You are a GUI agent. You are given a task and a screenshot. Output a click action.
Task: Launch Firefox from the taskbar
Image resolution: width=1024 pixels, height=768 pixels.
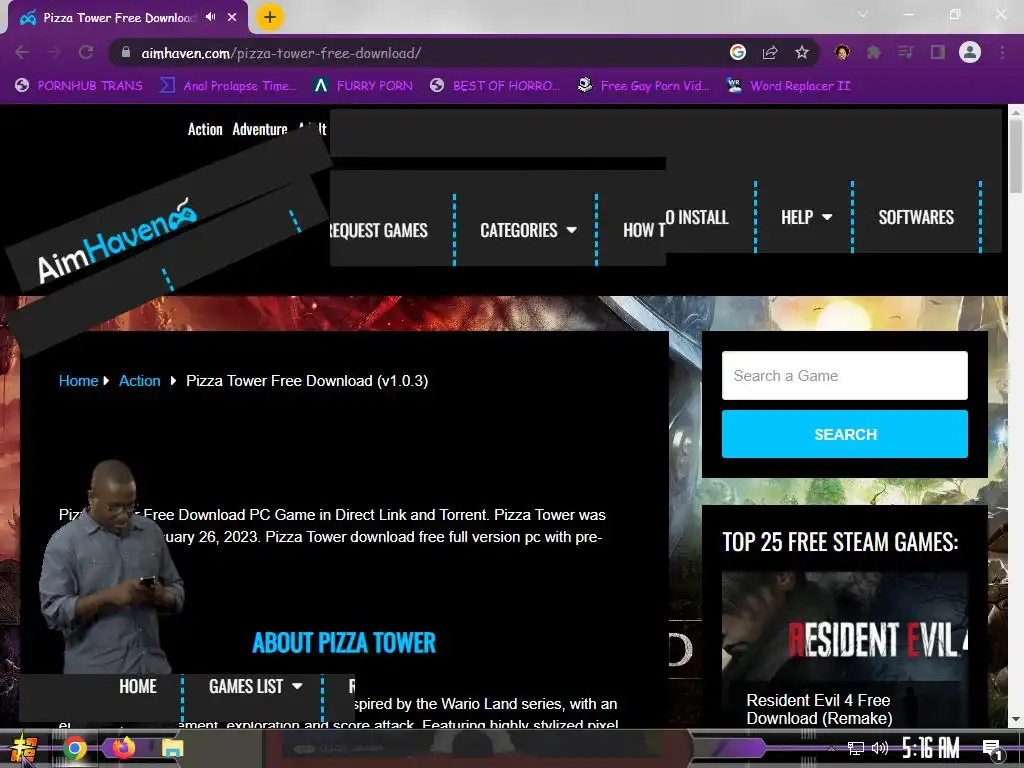point(123,748)
